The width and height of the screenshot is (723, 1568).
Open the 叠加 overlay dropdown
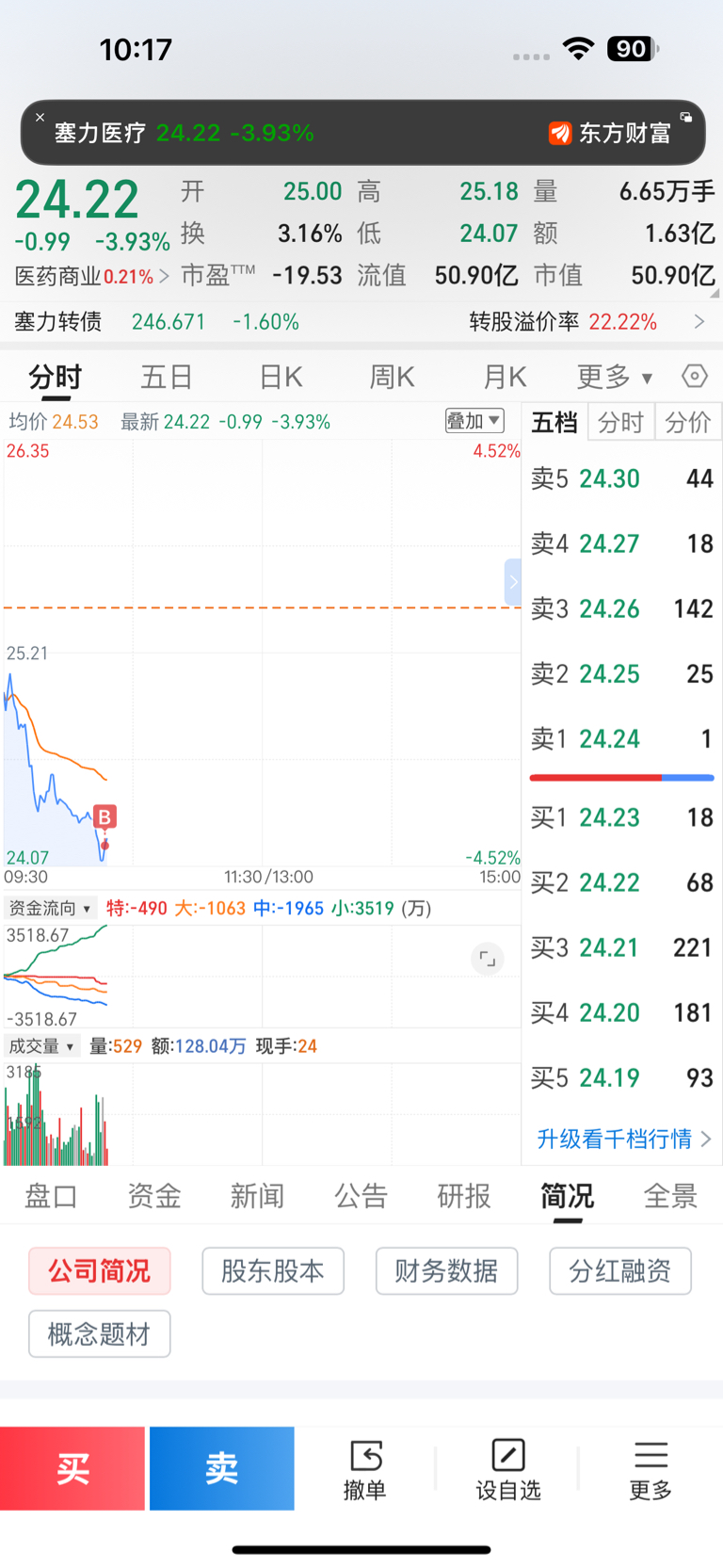[x=474, y=421]
